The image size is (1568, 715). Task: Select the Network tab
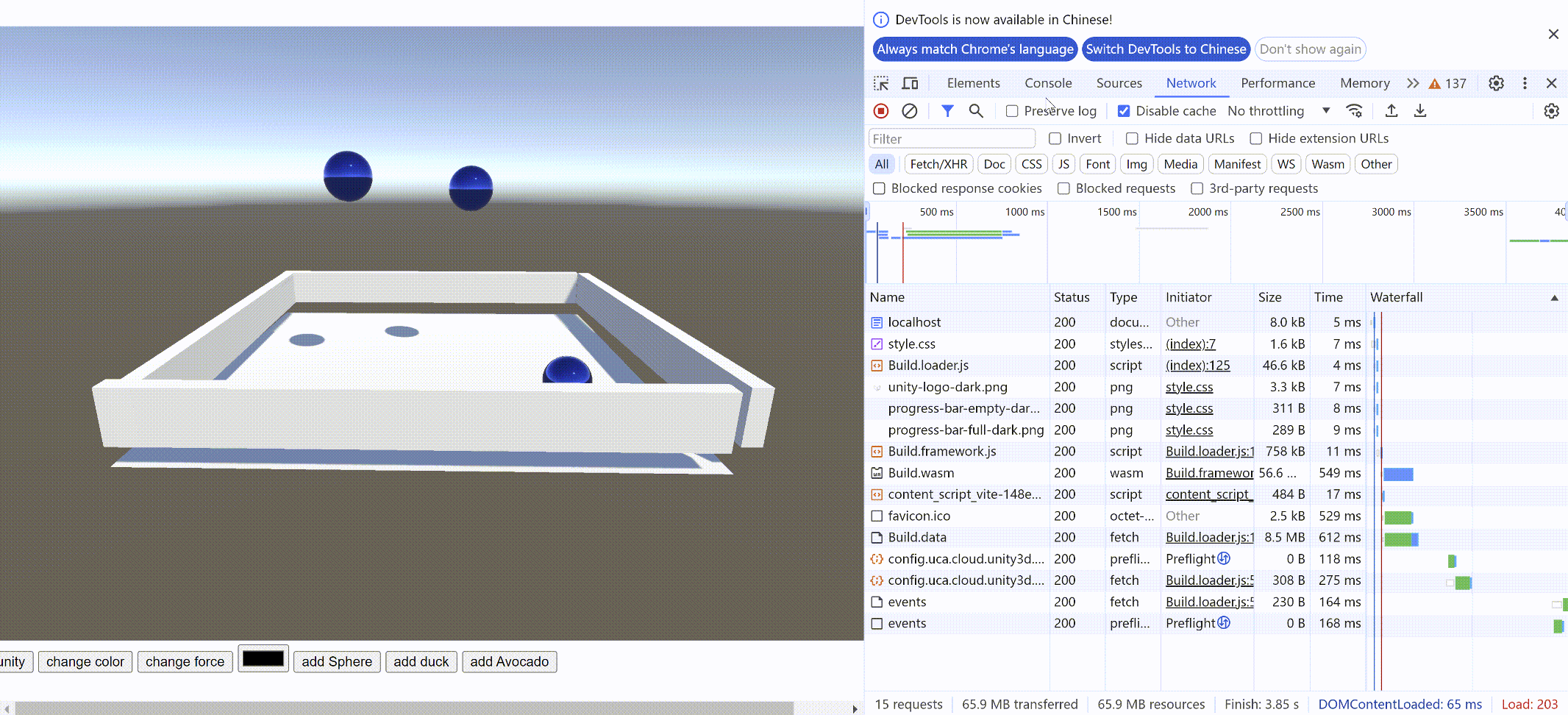pos(1191,83)
